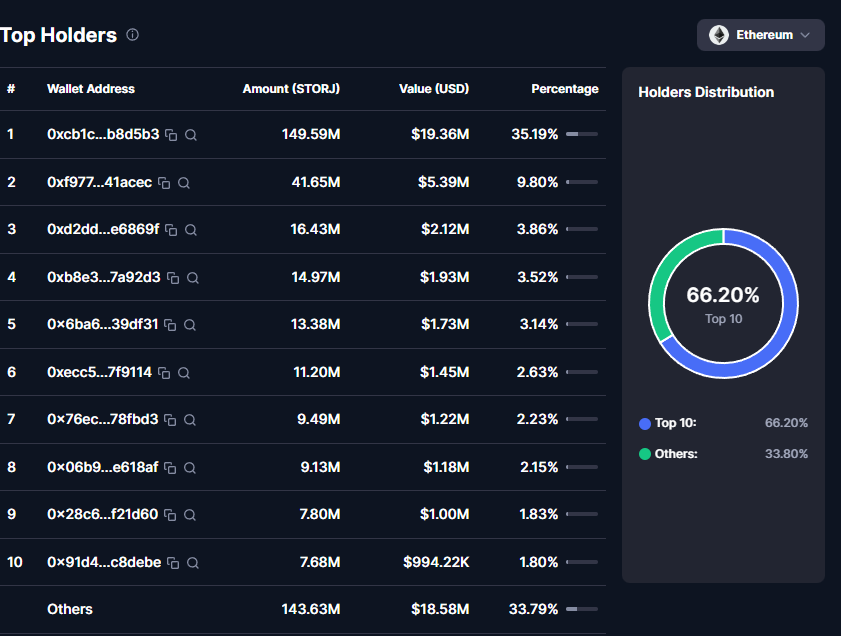Screen dimensions: 841x636
Task: Copy wallet address 0x91d4...c8debe
Action: [x=173, y=563]
